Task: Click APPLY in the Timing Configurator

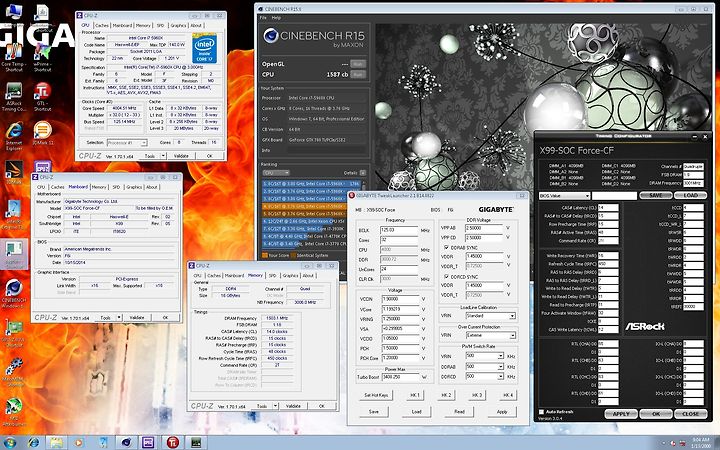Action: (621, 414)
